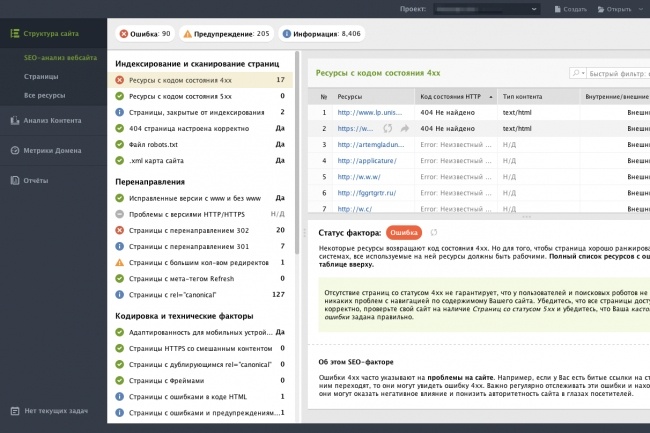Click the blue Информация counter icon
The image size is (650, 433).
coord(286,34)
